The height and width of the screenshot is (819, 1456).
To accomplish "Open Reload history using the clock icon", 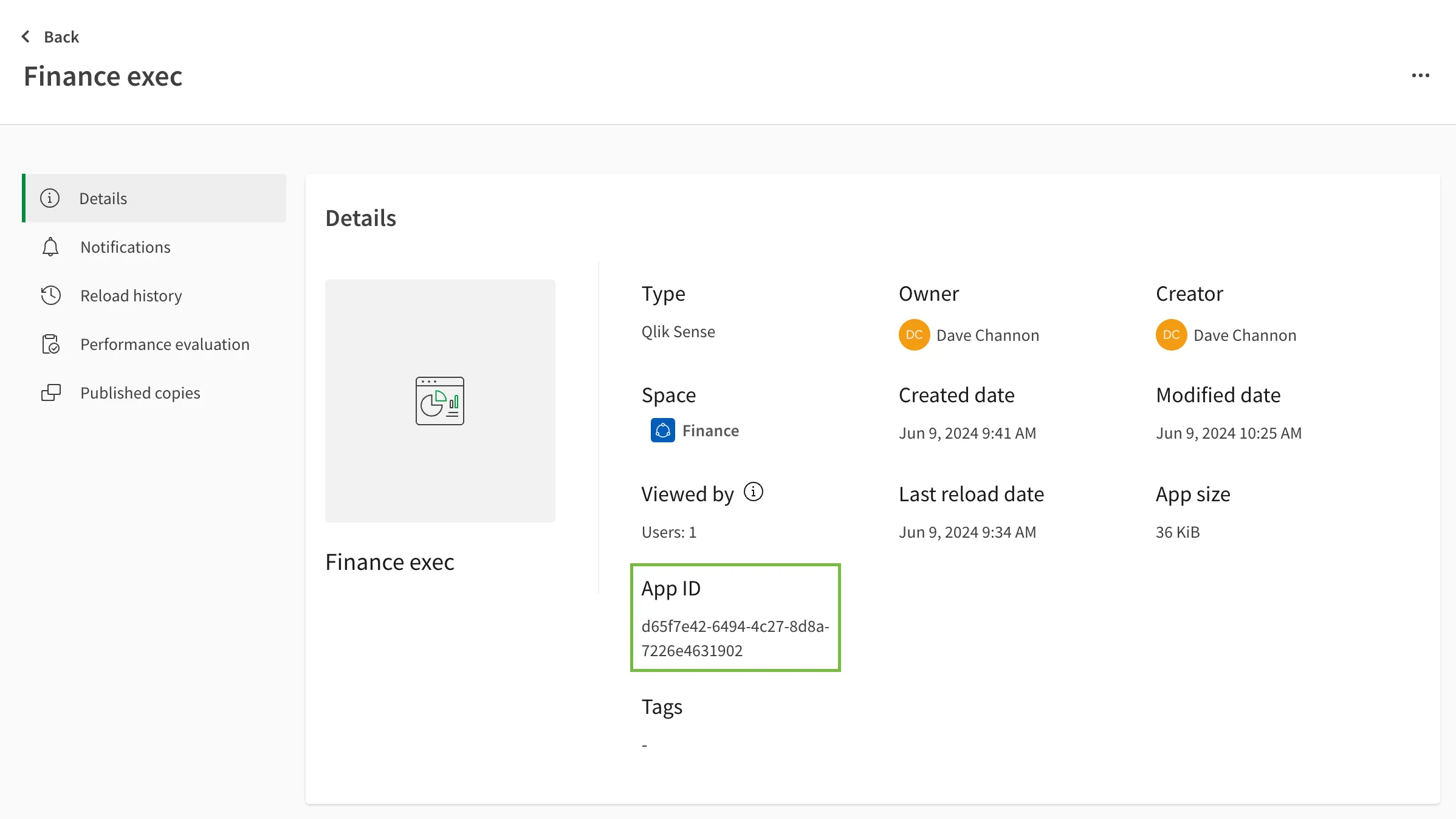I will pyautogui.click(x=51, y=295).
